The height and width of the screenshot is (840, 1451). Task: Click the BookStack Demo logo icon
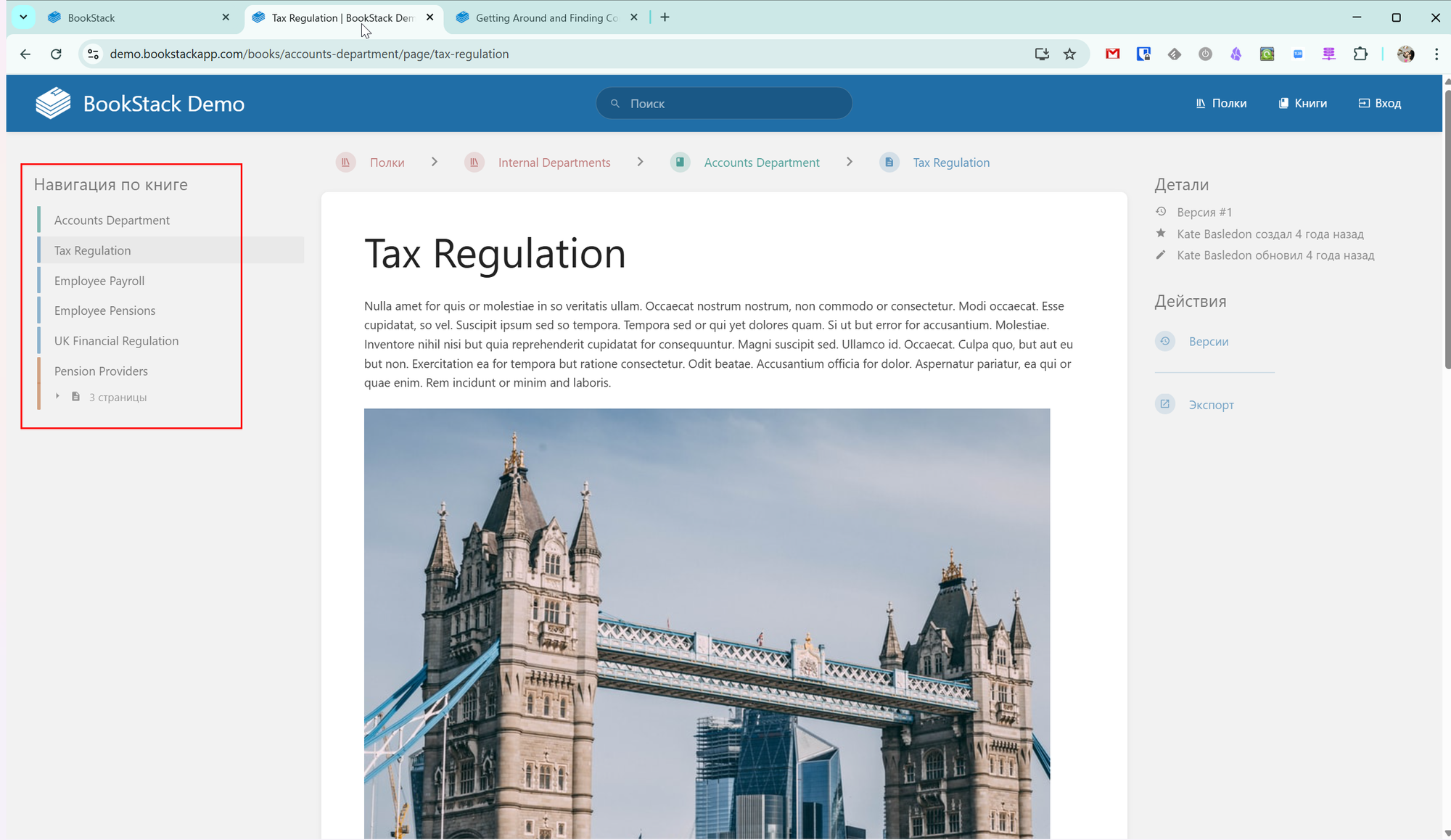[x=53, y=103]
